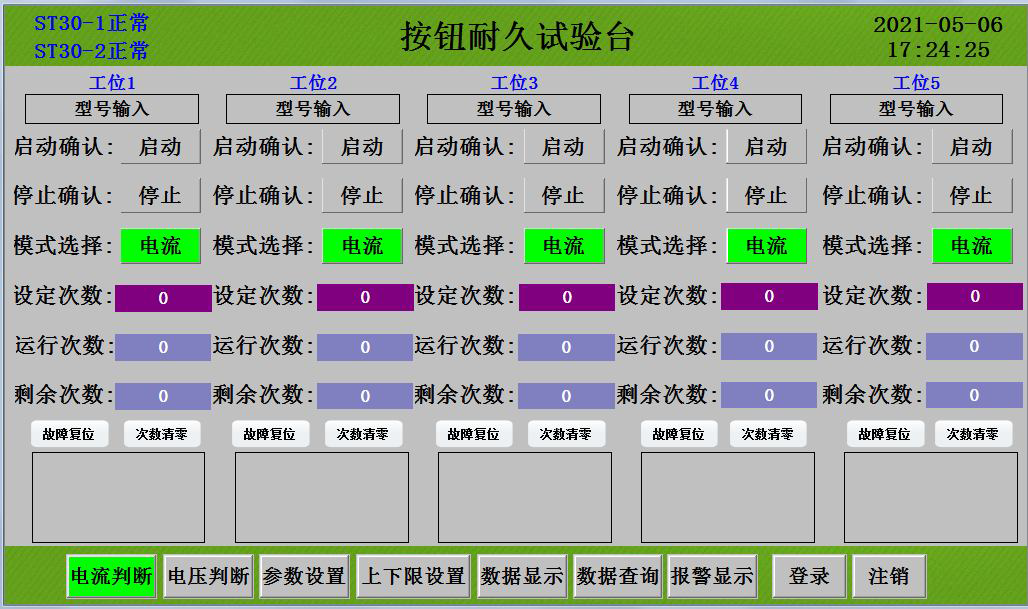1028x609 pixels.
Task: Switch to 电流判断 tab
Action: click(x=111, y=576)
